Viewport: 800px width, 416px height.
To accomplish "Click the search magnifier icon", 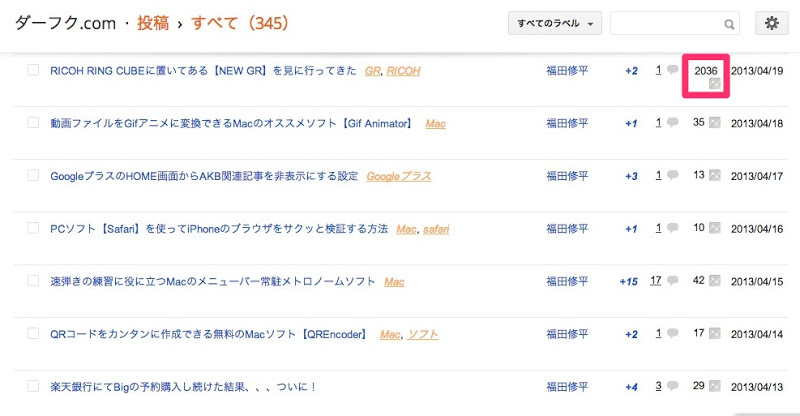I will click(x=729, y=24).
